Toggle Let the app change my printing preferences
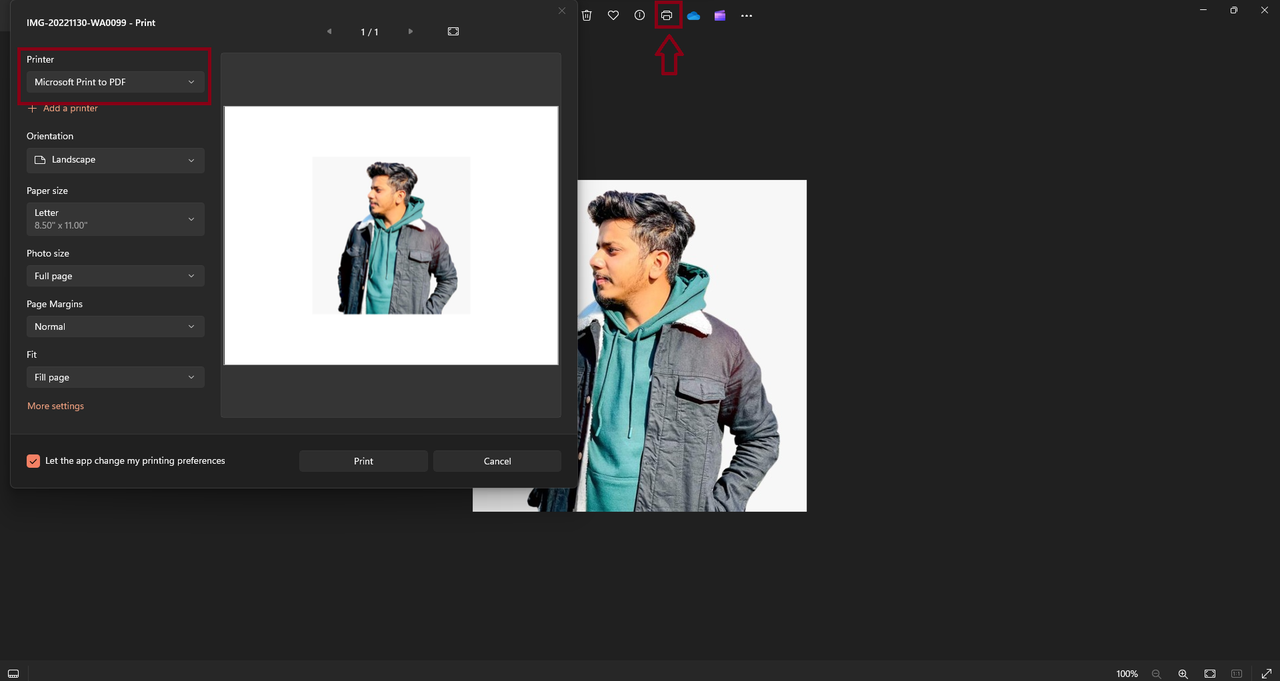This screenshot has height=681, width=1280. pos(33,461)
